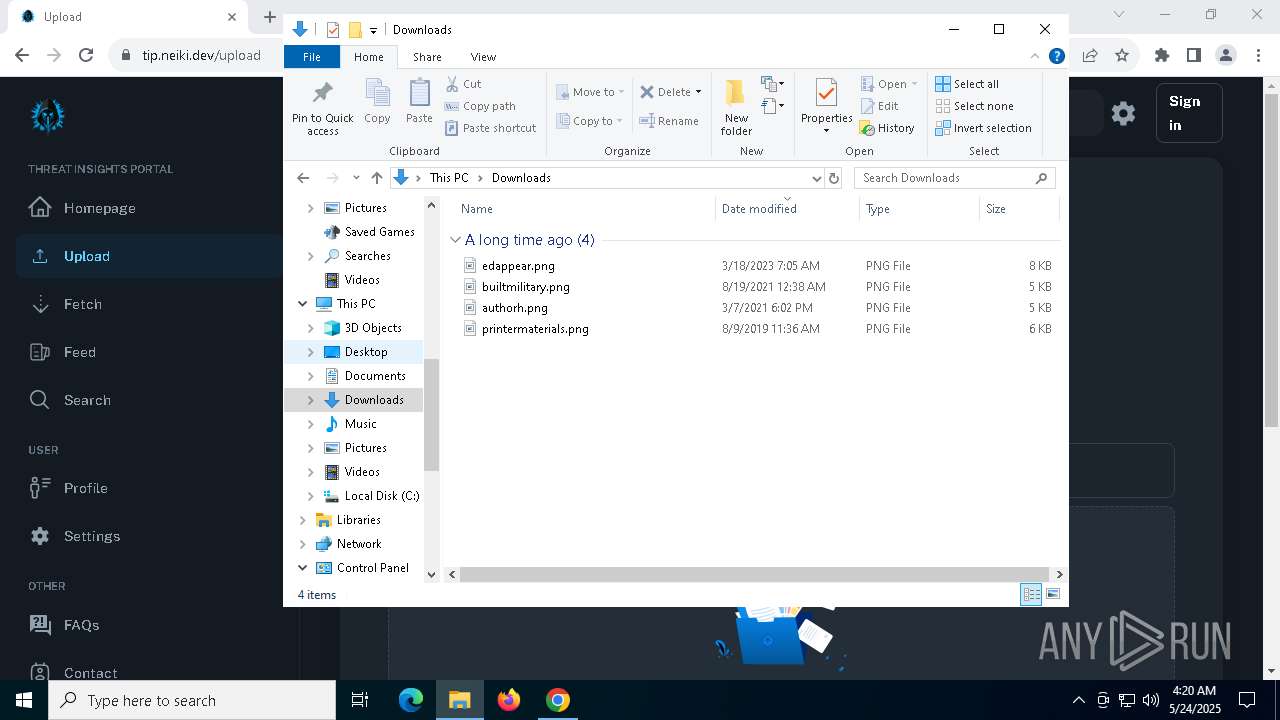Open Explorer Help question mark icon
The width and height of the screenshot is (1280, 720).
(1056, 56)
